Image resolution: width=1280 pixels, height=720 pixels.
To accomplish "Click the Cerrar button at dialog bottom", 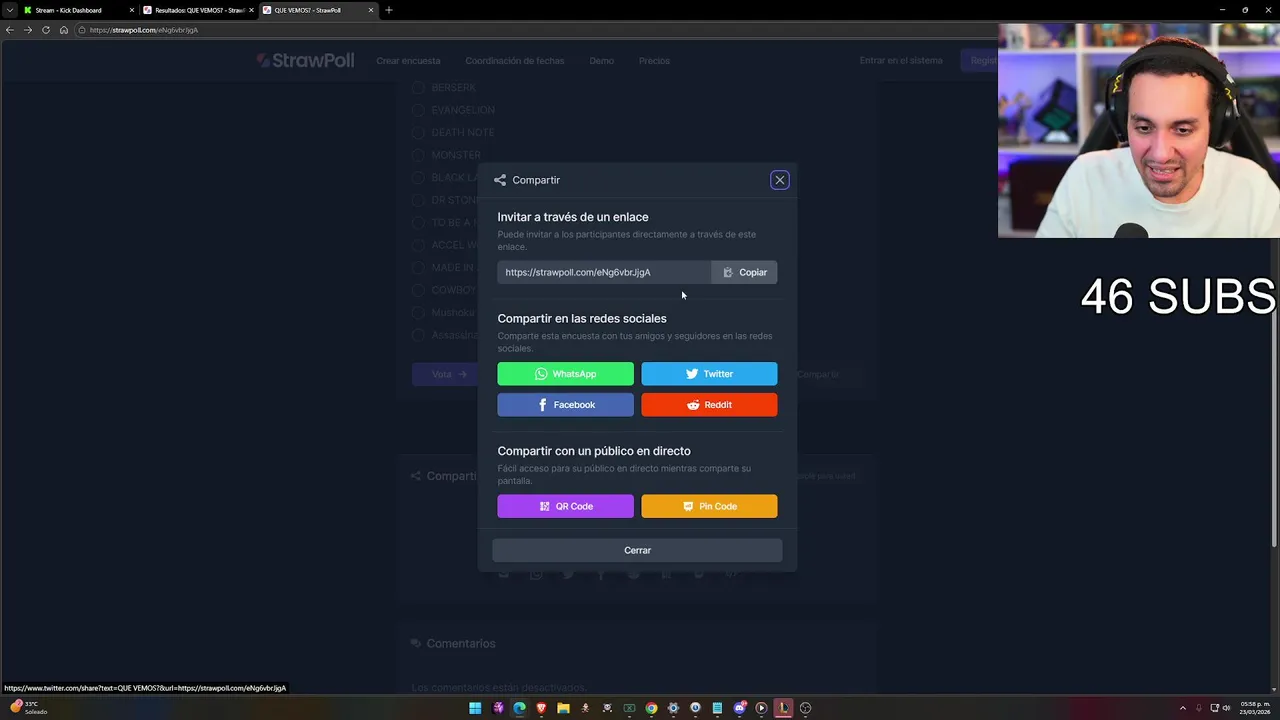I will (637, 550).
